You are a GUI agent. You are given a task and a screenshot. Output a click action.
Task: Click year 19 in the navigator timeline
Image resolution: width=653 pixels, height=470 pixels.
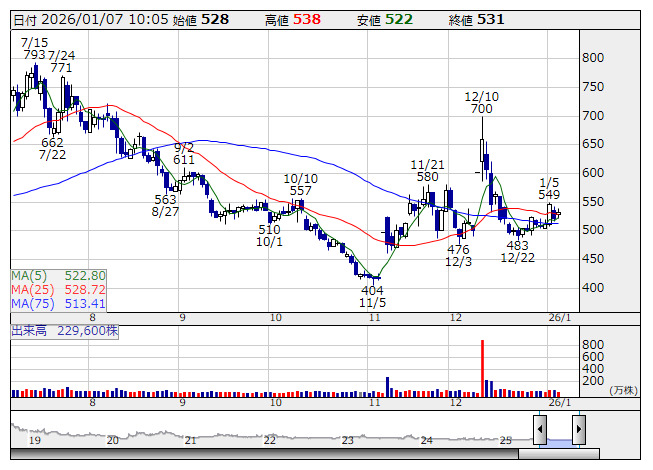34,440
